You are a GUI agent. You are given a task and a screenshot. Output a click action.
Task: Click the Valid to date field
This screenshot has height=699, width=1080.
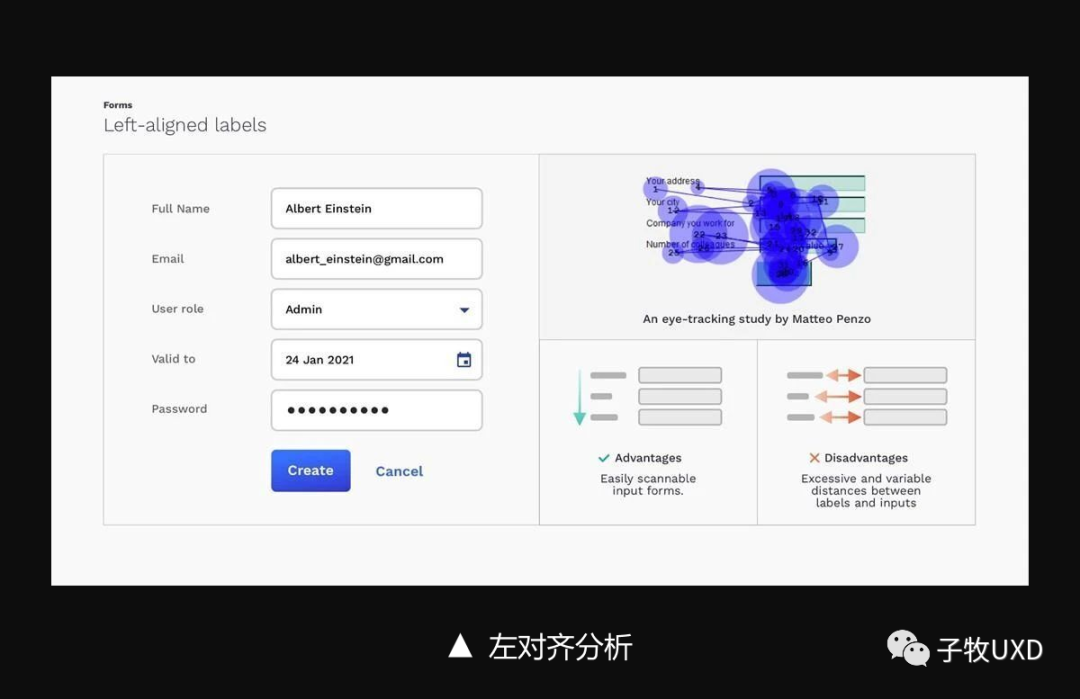(377, 359)
